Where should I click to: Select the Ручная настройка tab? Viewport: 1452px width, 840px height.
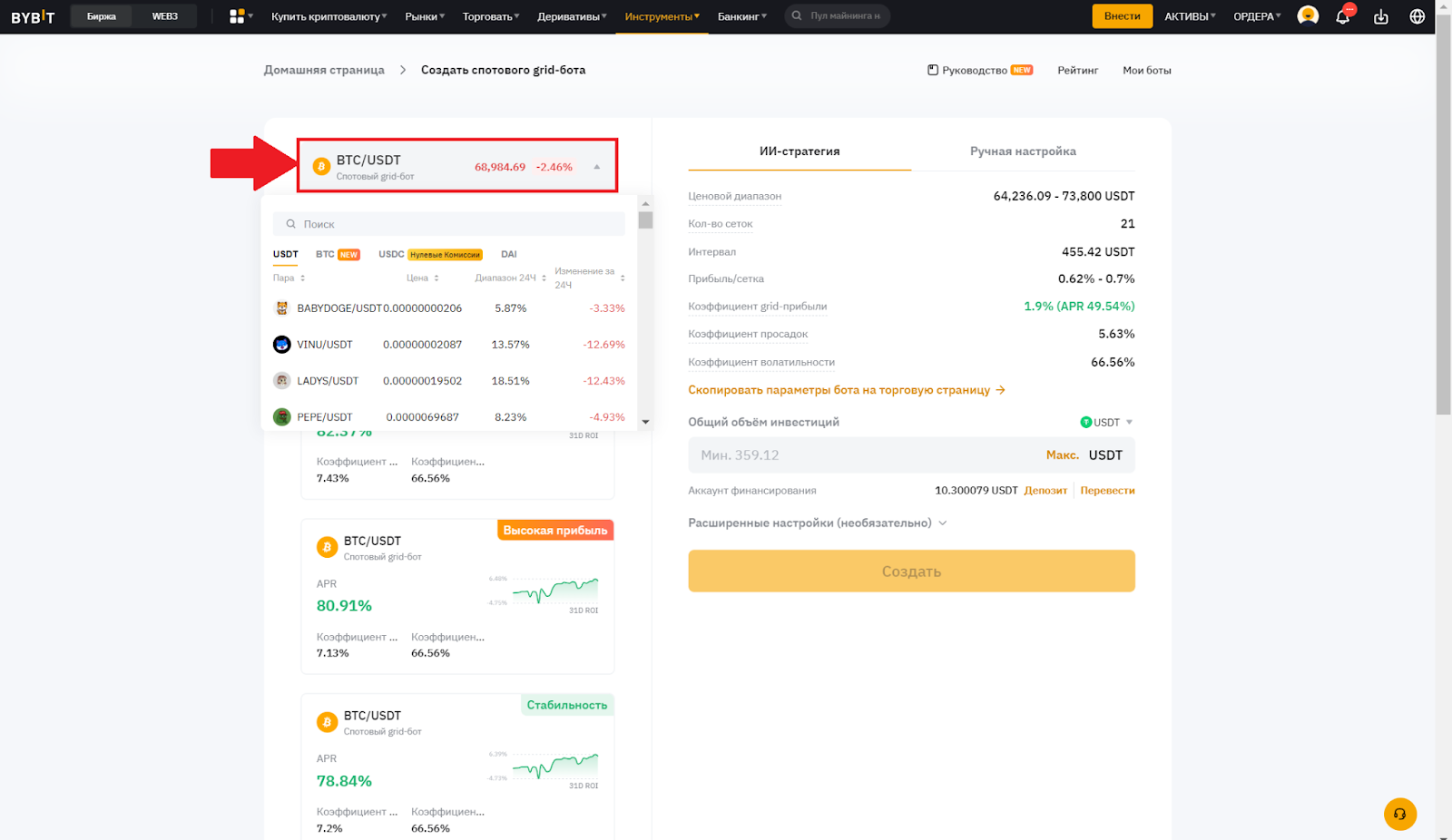[1023, 151]
